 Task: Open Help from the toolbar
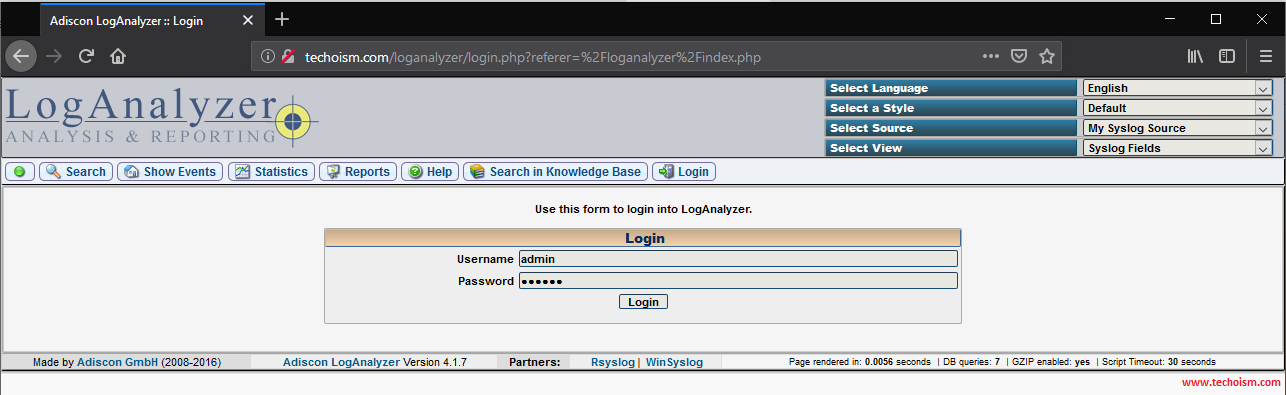pyautogui.click(x=430, y=172)
